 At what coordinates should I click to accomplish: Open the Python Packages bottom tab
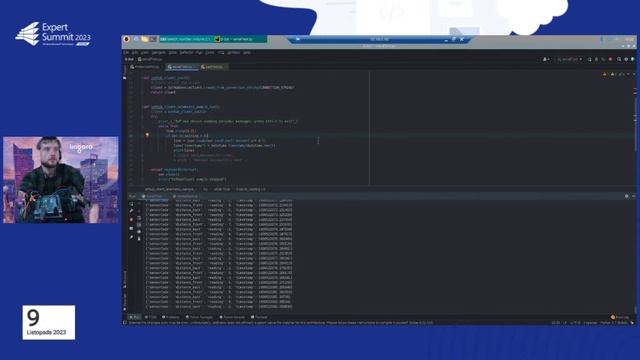pyautogui.click(x=200, y=317)
